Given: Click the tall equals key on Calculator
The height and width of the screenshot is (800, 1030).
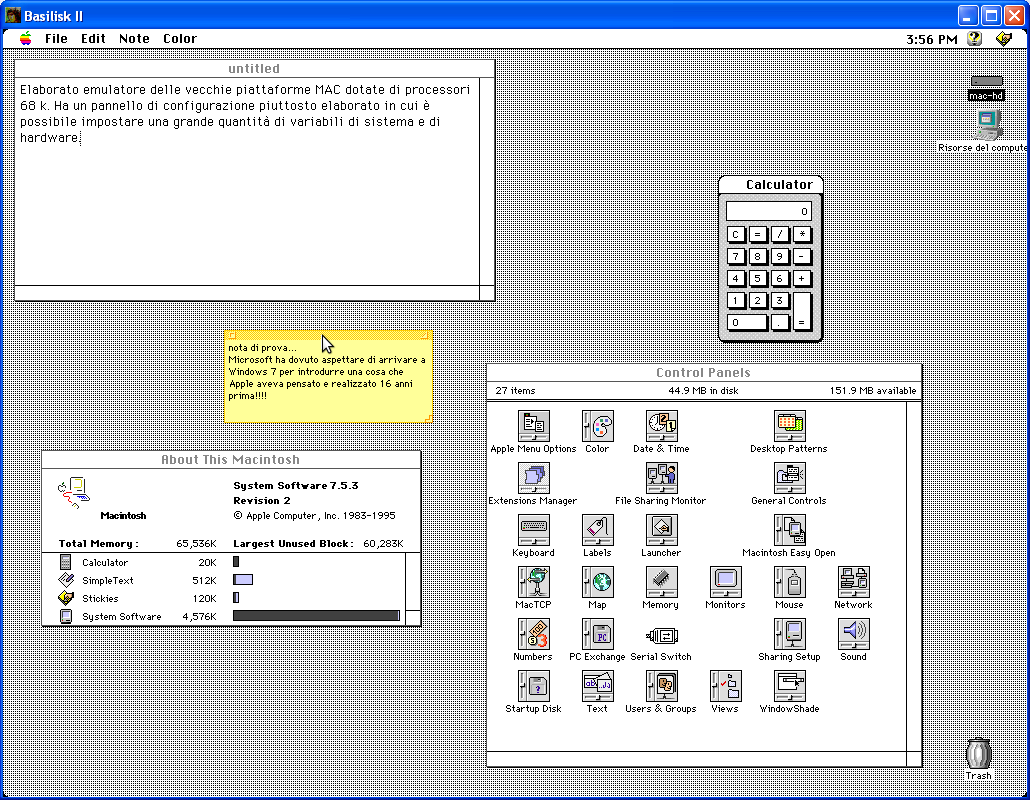Looking at the screenshot, I should 801,311.
